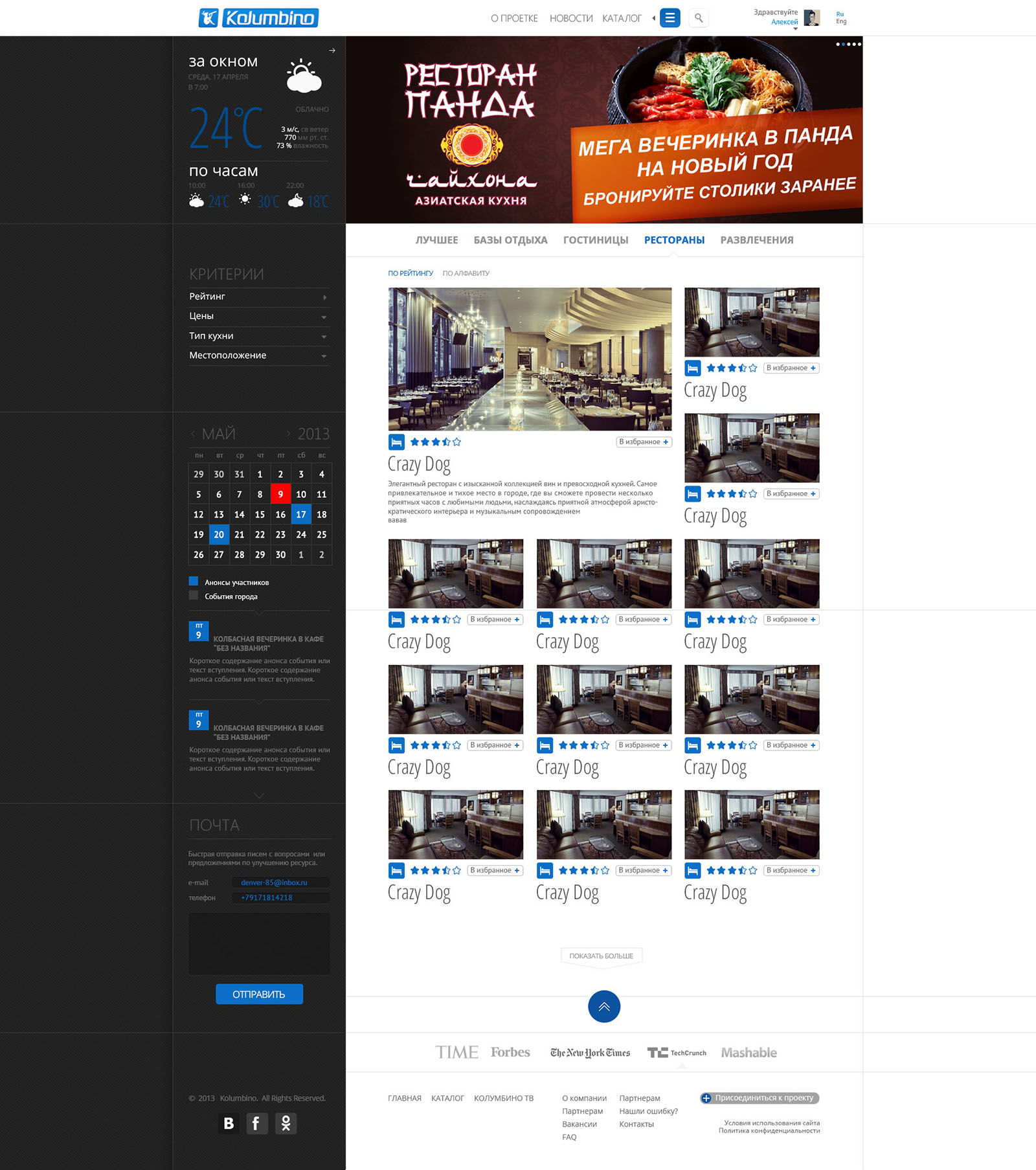
Task: Open the blue hamburger menu icon
Action: point(670,17)
